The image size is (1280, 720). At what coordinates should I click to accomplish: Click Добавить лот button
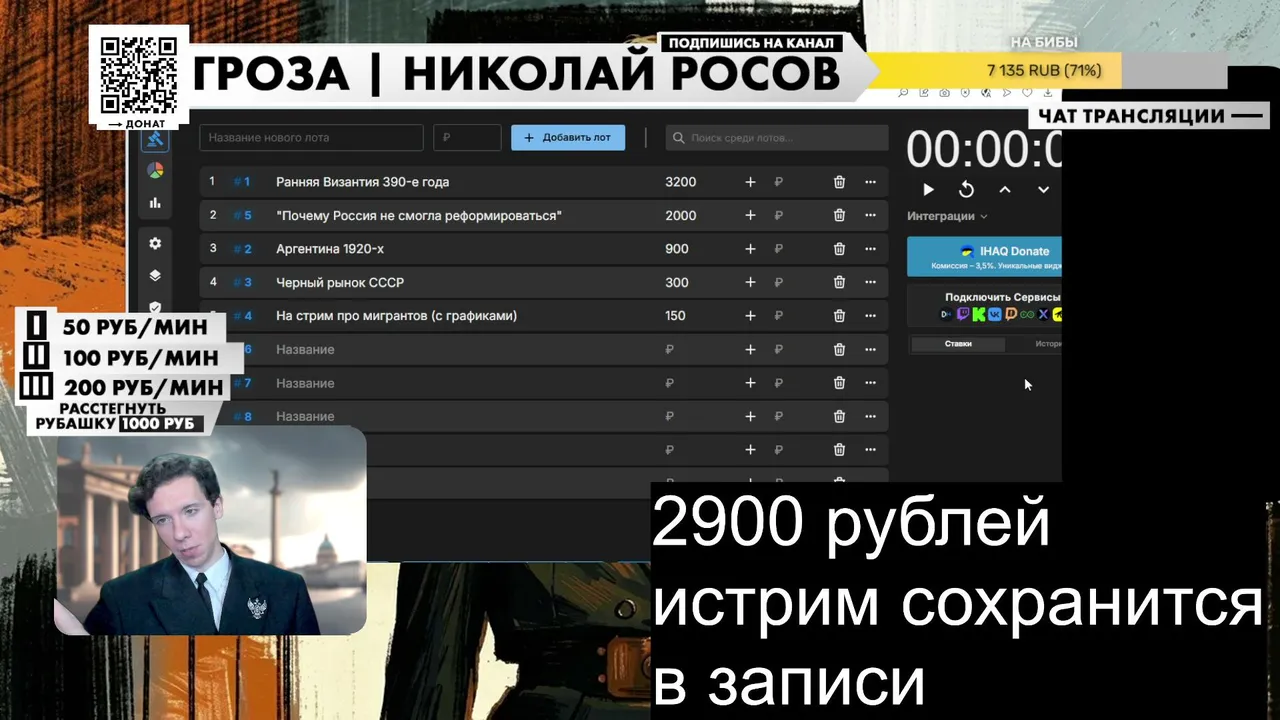tap(568, 138)
